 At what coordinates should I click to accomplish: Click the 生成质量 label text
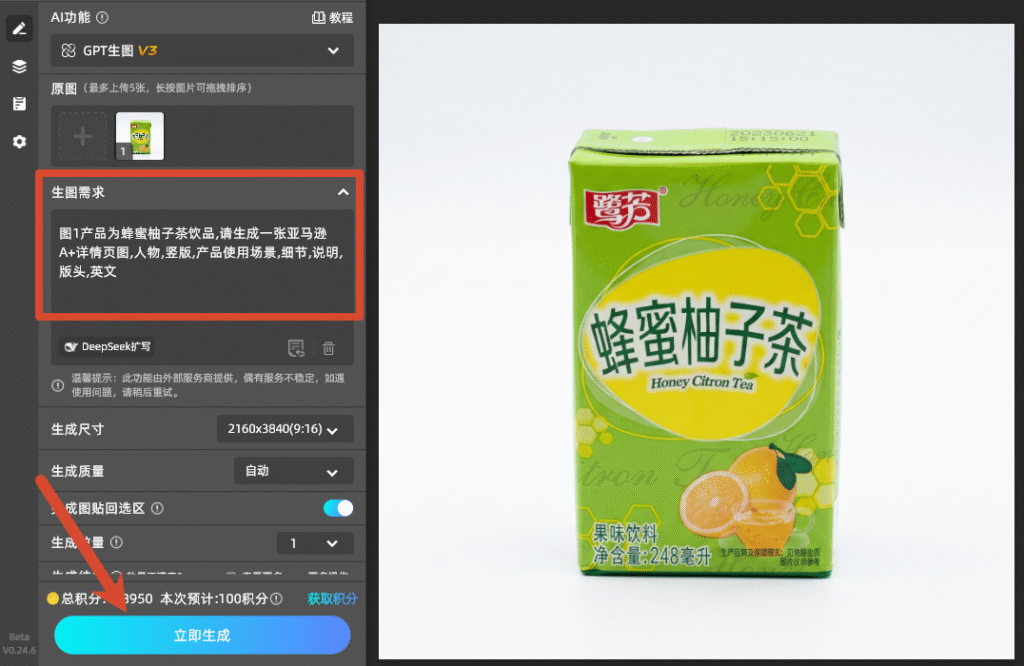tap(77, 471)
